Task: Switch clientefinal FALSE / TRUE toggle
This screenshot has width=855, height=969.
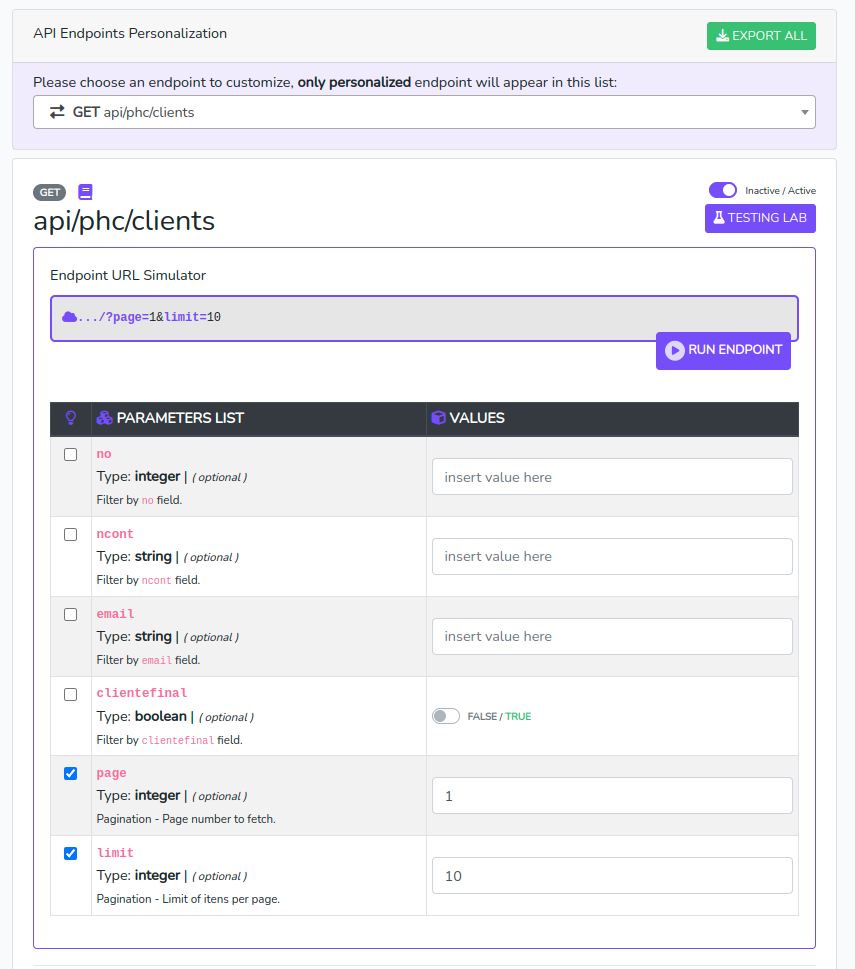Action: [446, 716]
